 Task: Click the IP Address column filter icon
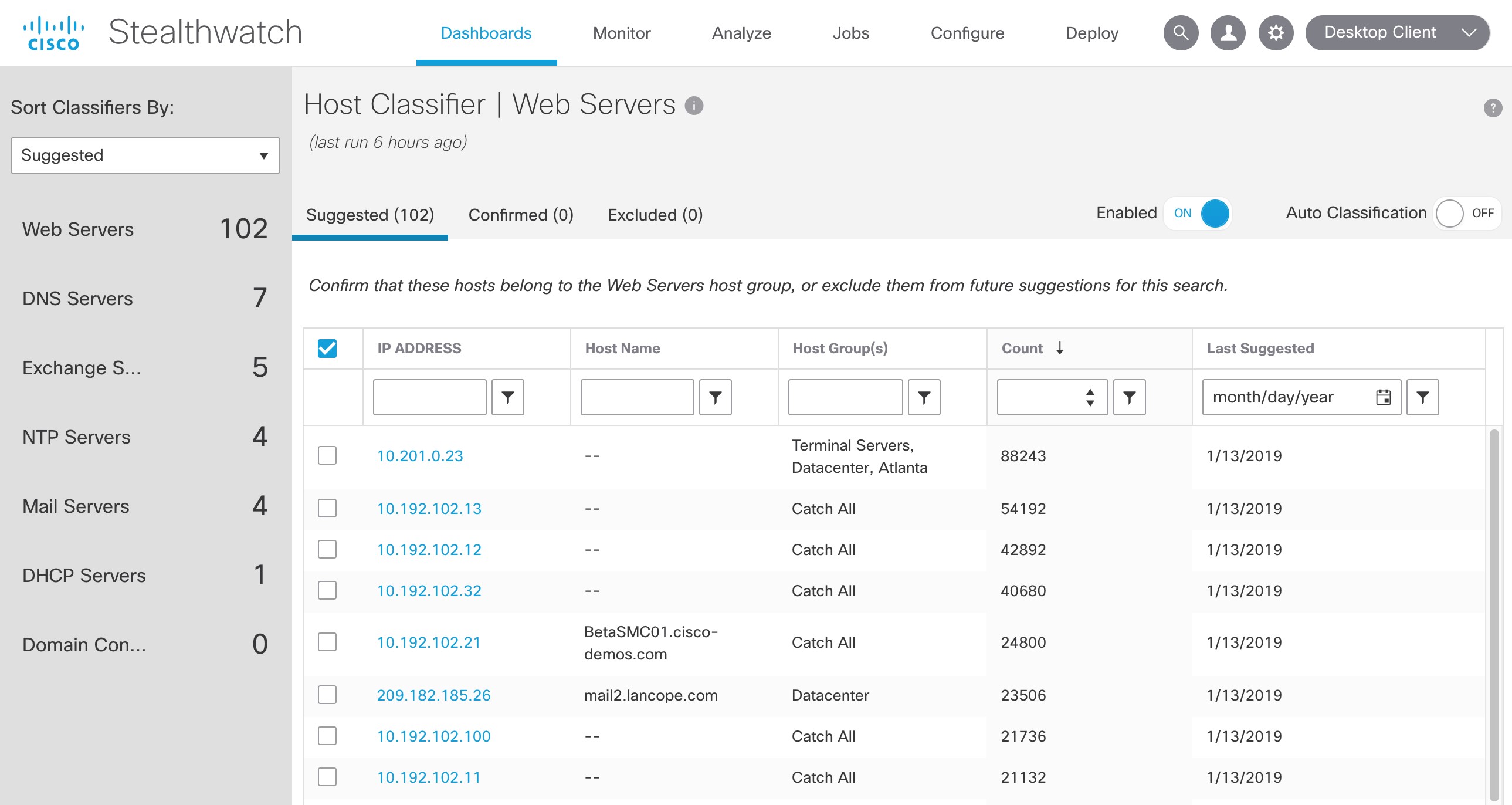pyautogui.click(x=508, y=397)
